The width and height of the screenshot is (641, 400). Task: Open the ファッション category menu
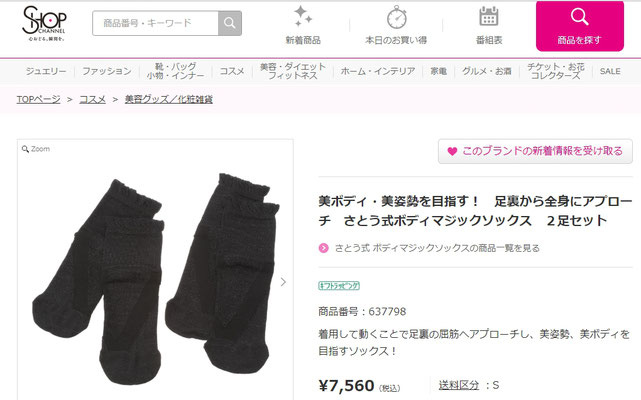tap(107, 71)
